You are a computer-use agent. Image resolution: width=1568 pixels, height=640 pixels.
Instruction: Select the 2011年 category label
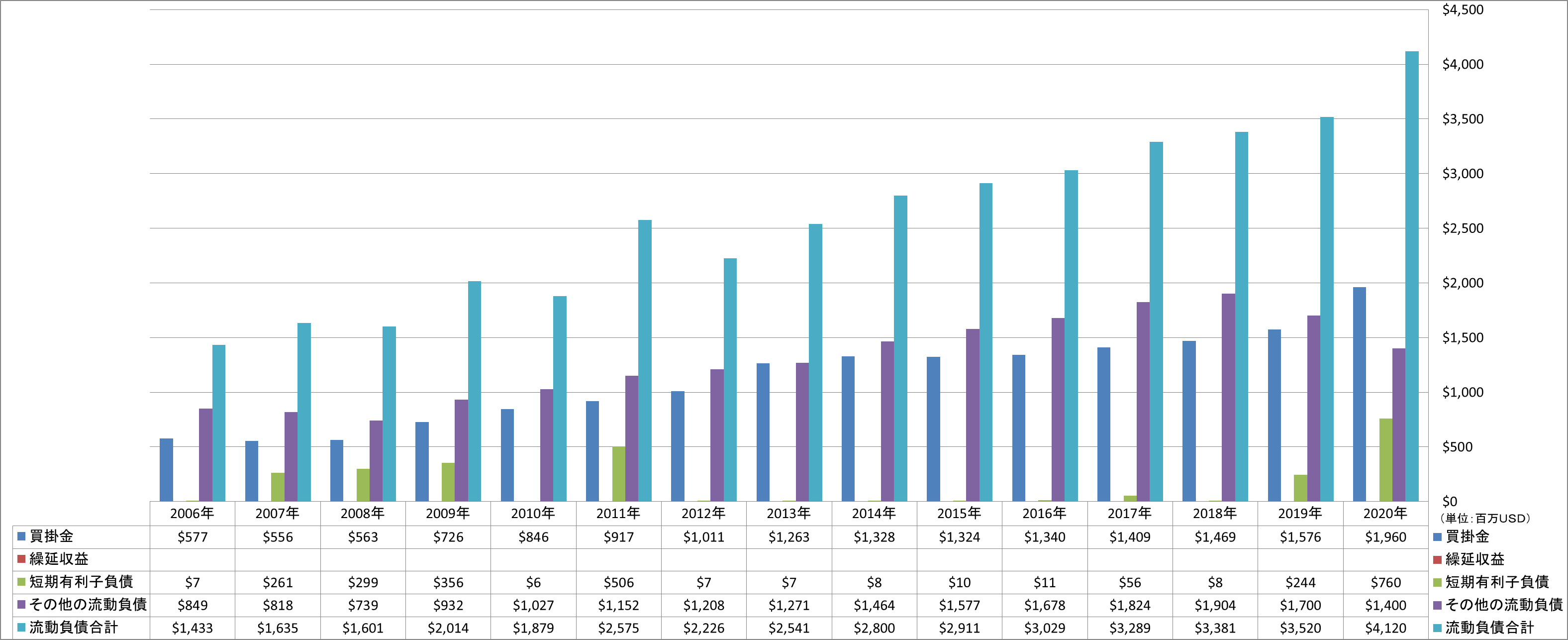[618, 513]
